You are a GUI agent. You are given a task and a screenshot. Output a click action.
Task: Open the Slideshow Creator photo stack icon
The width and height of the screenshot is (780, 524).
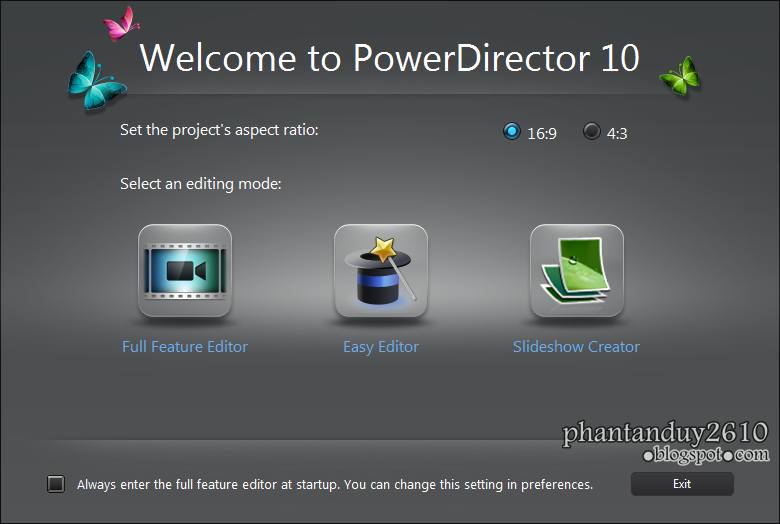[577, 271]
